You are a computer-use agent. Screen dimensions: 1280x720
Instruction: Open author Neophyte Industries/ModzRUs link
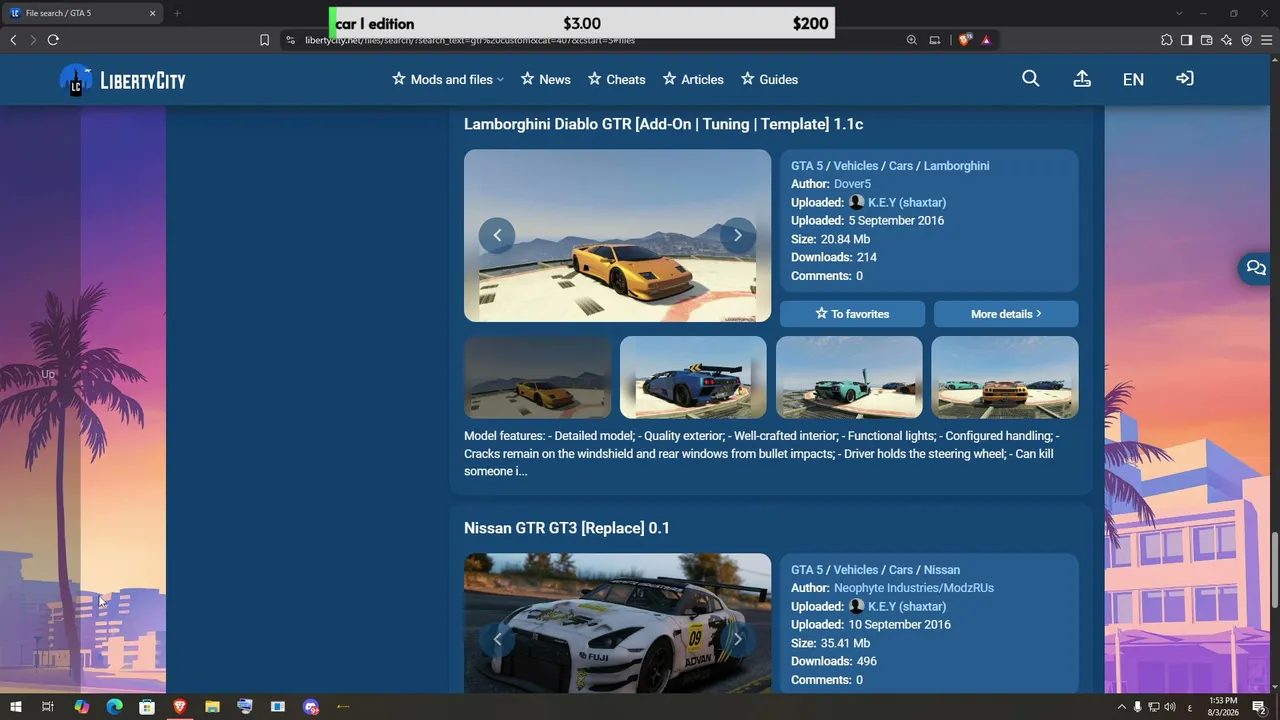tap(914, 588)
